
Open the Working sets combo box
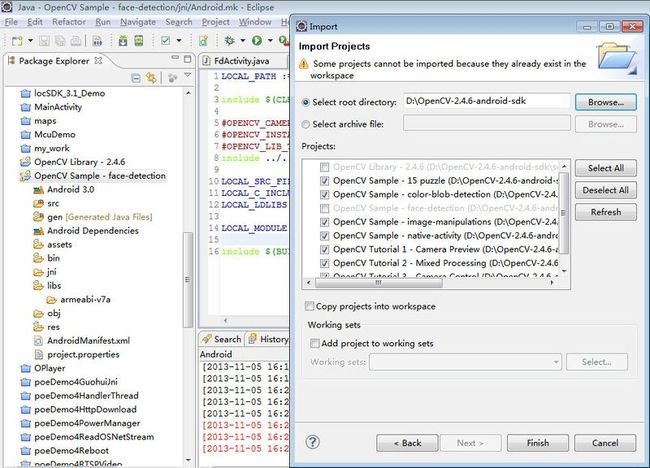point(465,362)
